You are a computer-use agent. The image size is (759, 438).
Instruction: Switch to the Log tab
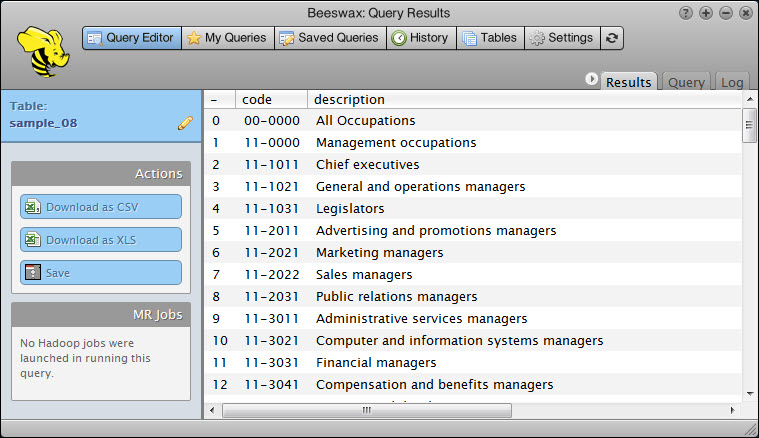[x=732, y=83]
